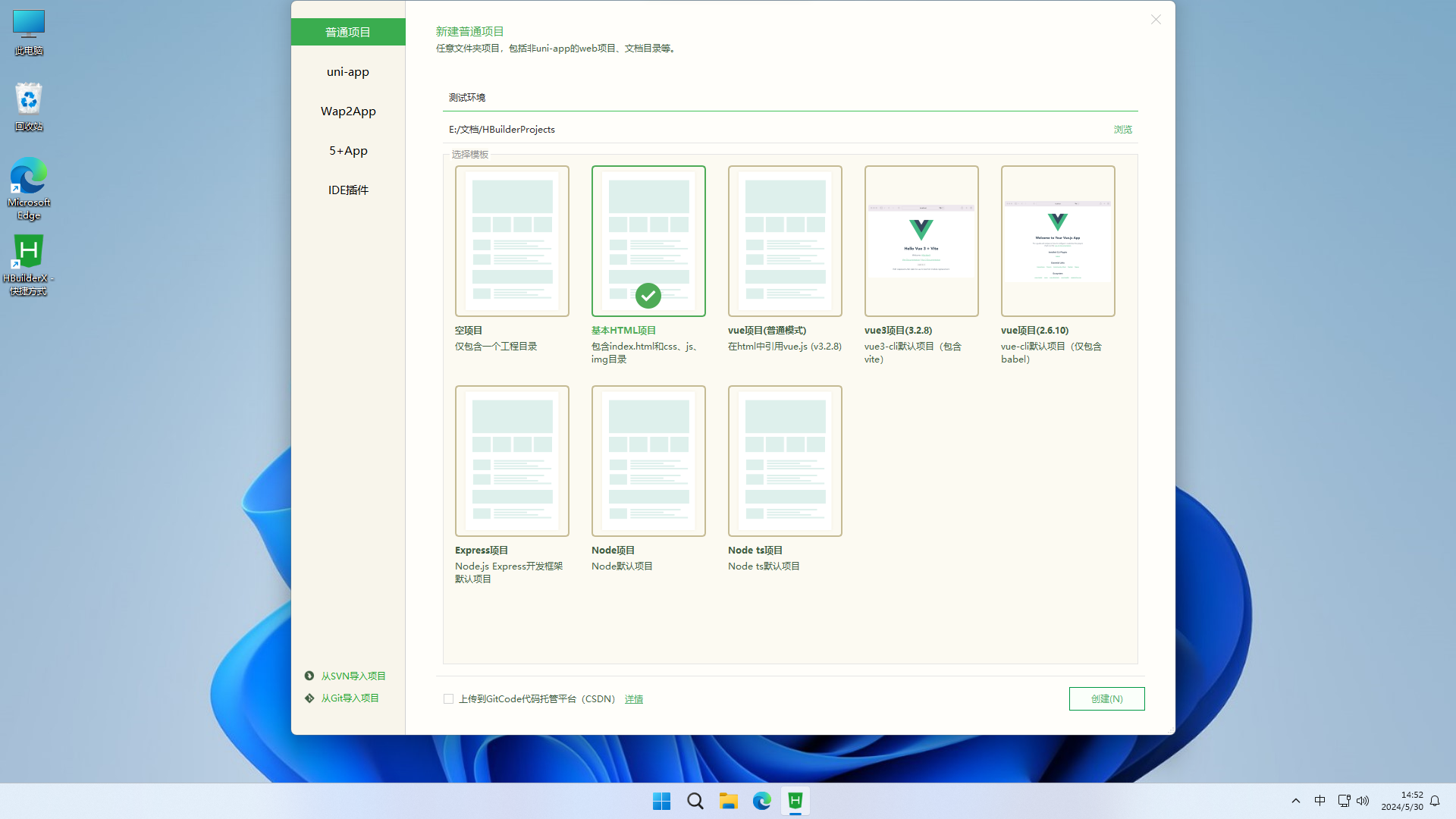Click the SVN import icon

point(309,676)
